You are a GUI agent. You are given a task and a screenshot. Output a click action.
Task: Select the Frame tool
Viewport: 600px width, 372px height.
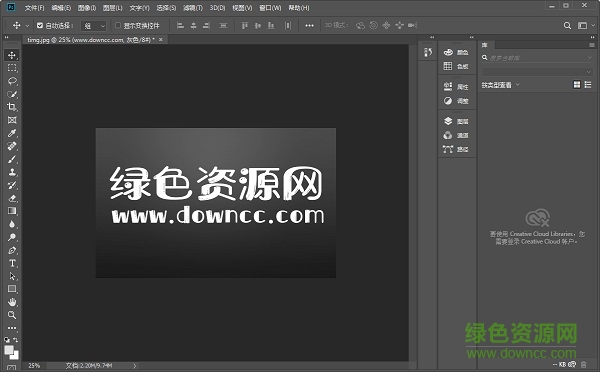click(12, 120)
